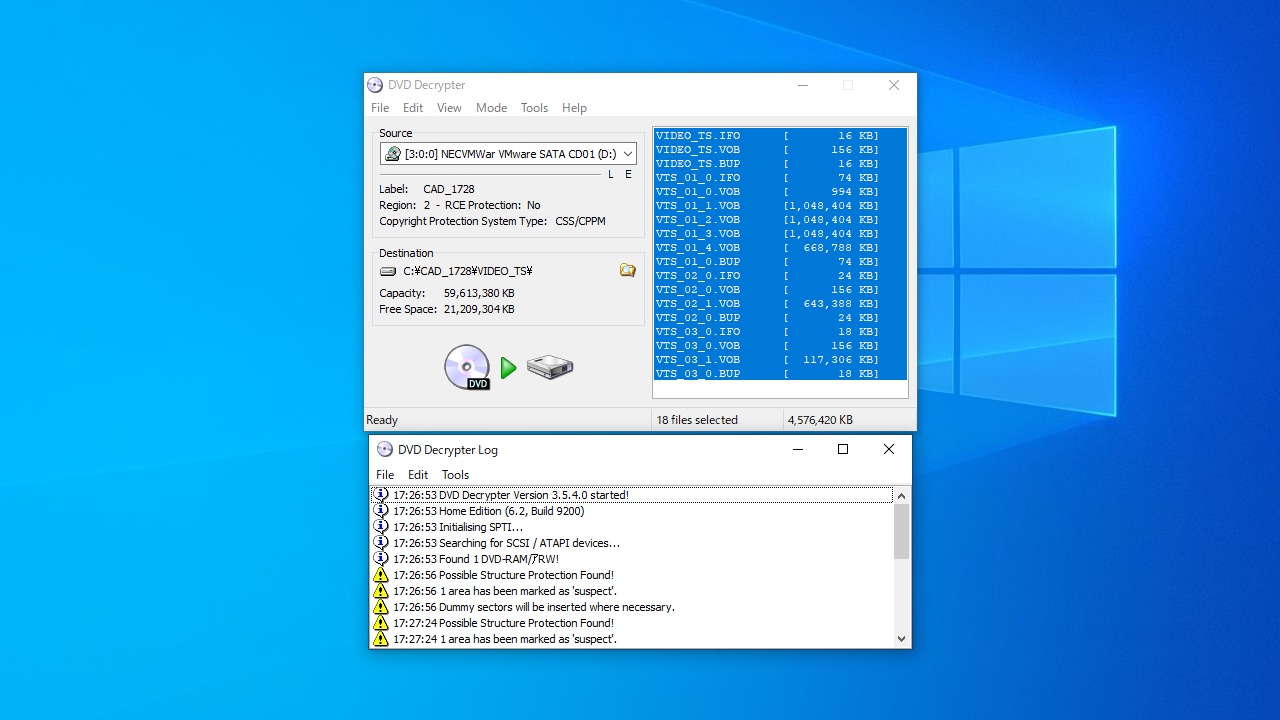
Task: Close the DVD Decrypter Log window
Action: (889, 450)
